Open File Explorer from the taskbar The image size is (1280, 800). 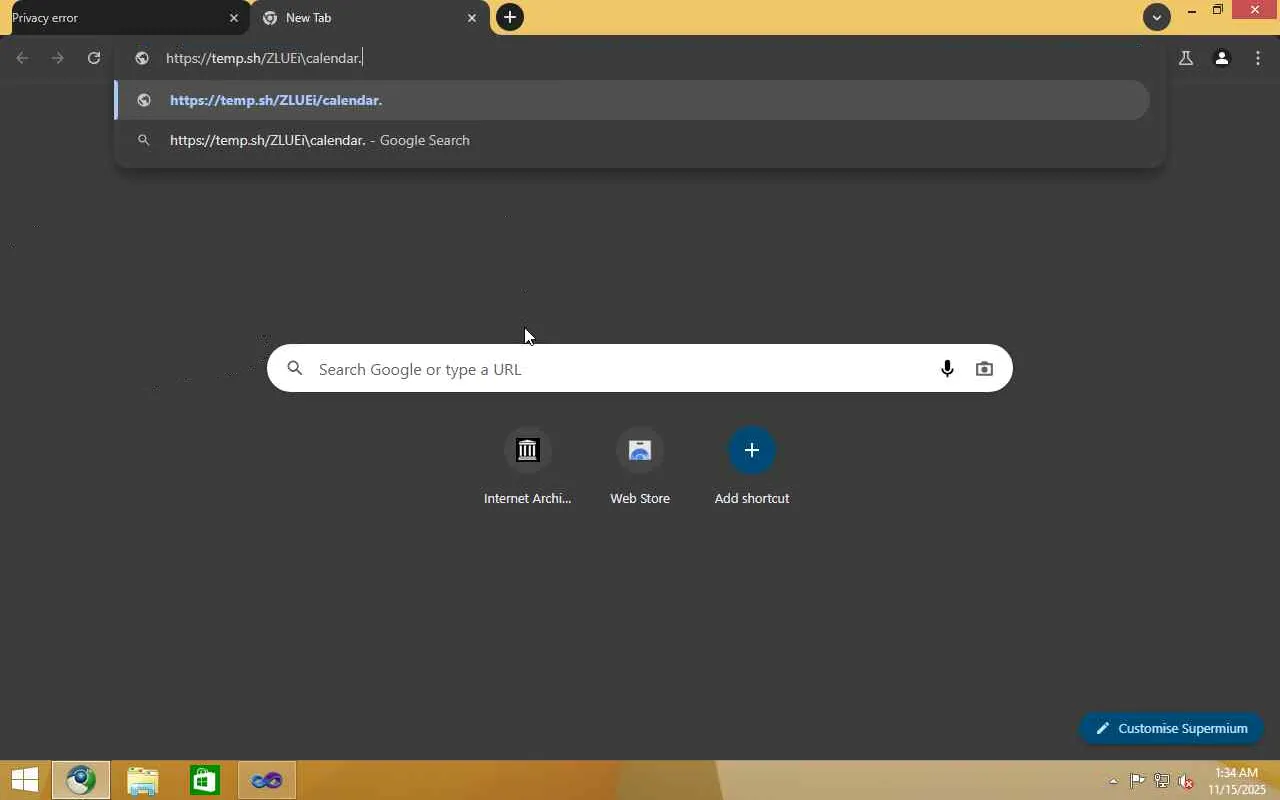click(143, 780)
